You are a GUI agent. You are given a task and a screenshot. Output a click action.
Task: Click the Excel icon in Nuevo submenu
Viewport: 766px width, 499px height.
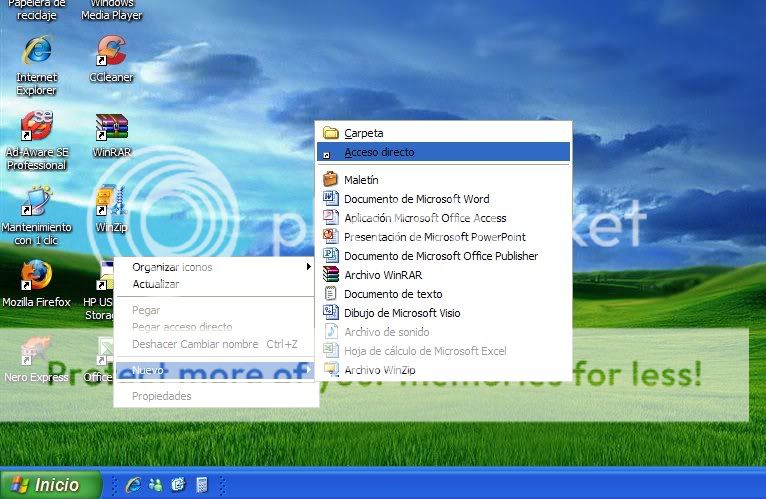pos(331,350)
